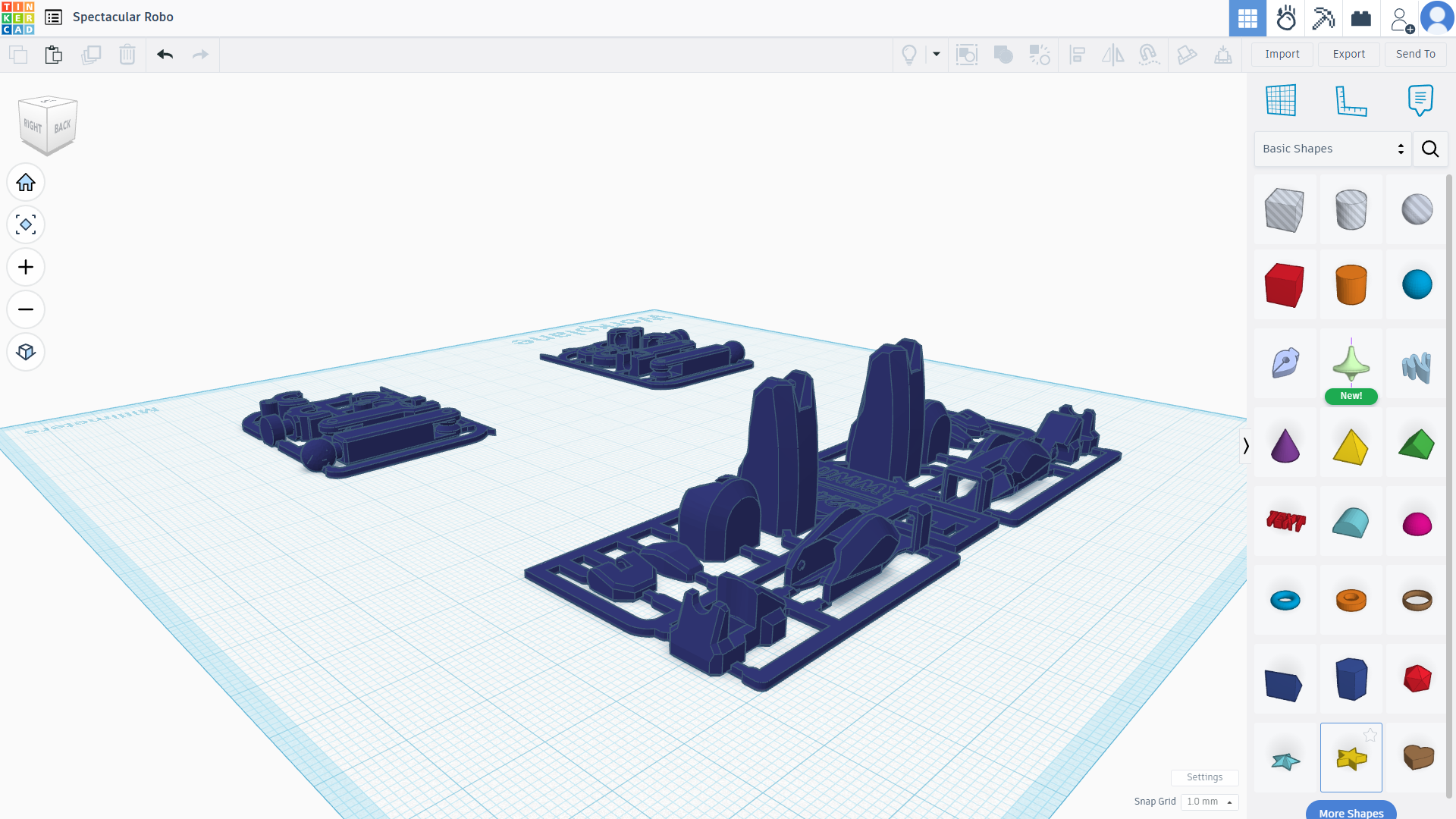Open dropdown arrow next to lightbulb
This screenshot has height=819, width=1456.
pos(937,55)
